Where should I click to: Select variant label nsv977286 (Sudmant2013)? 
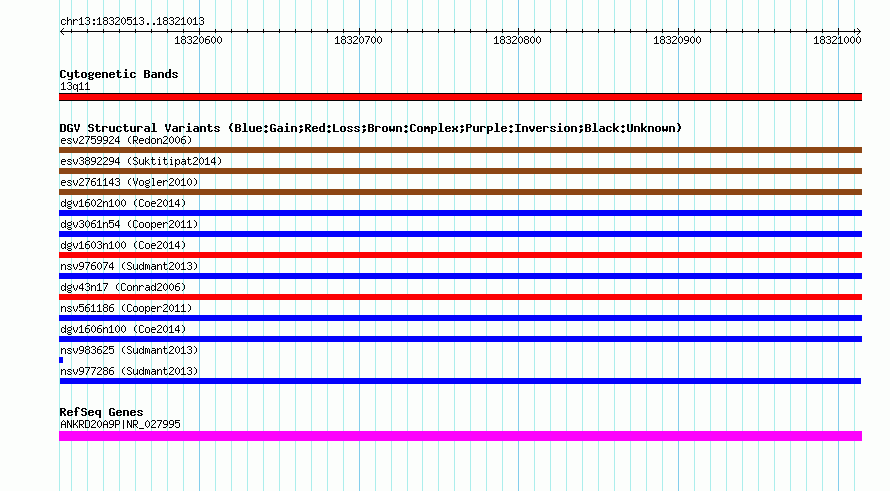(x=129, y=371)
